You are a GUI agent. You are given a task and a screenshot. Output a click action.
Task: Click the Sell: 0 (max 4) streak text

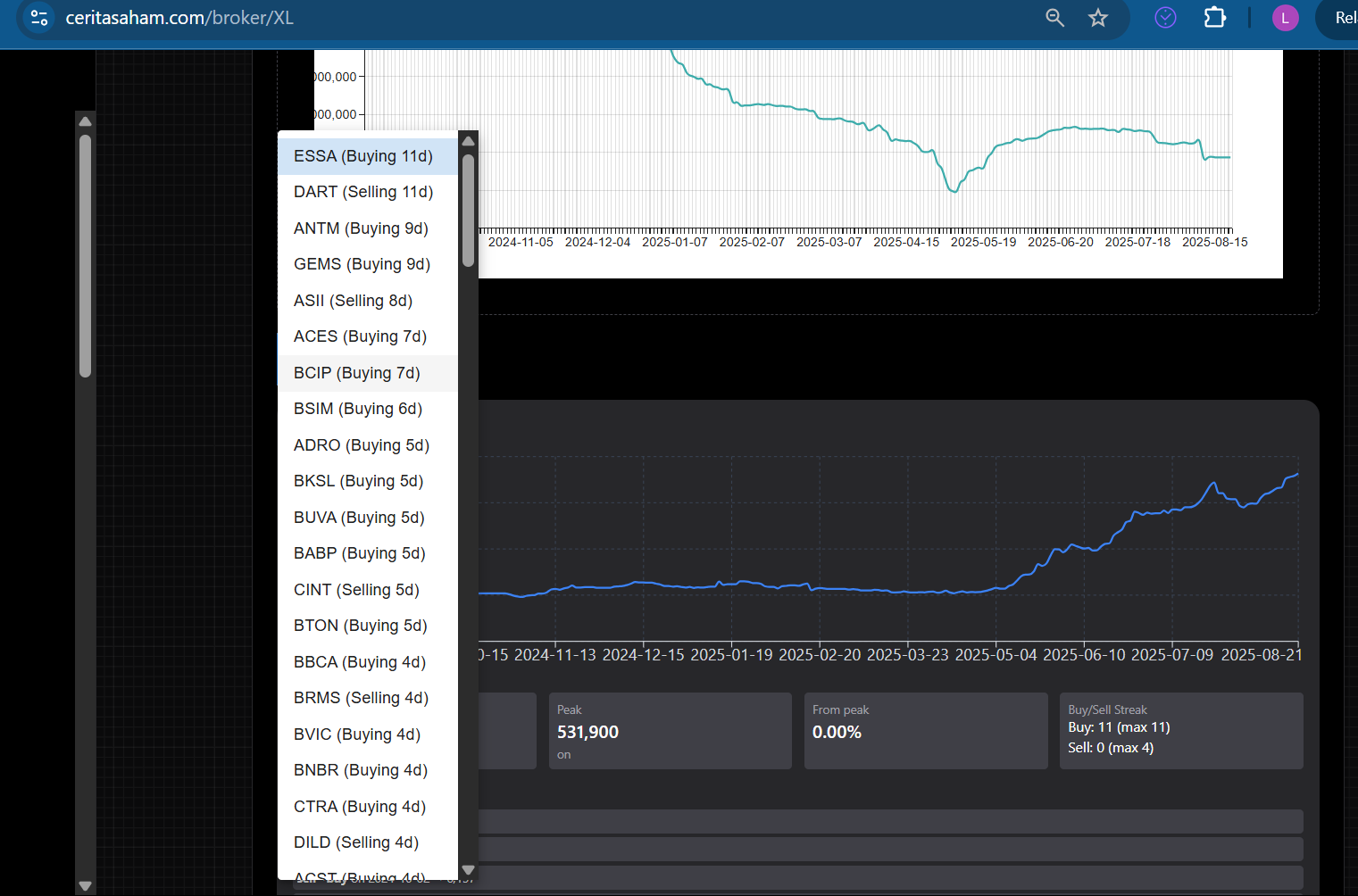pyautogui.click(x=1111, y=748)
